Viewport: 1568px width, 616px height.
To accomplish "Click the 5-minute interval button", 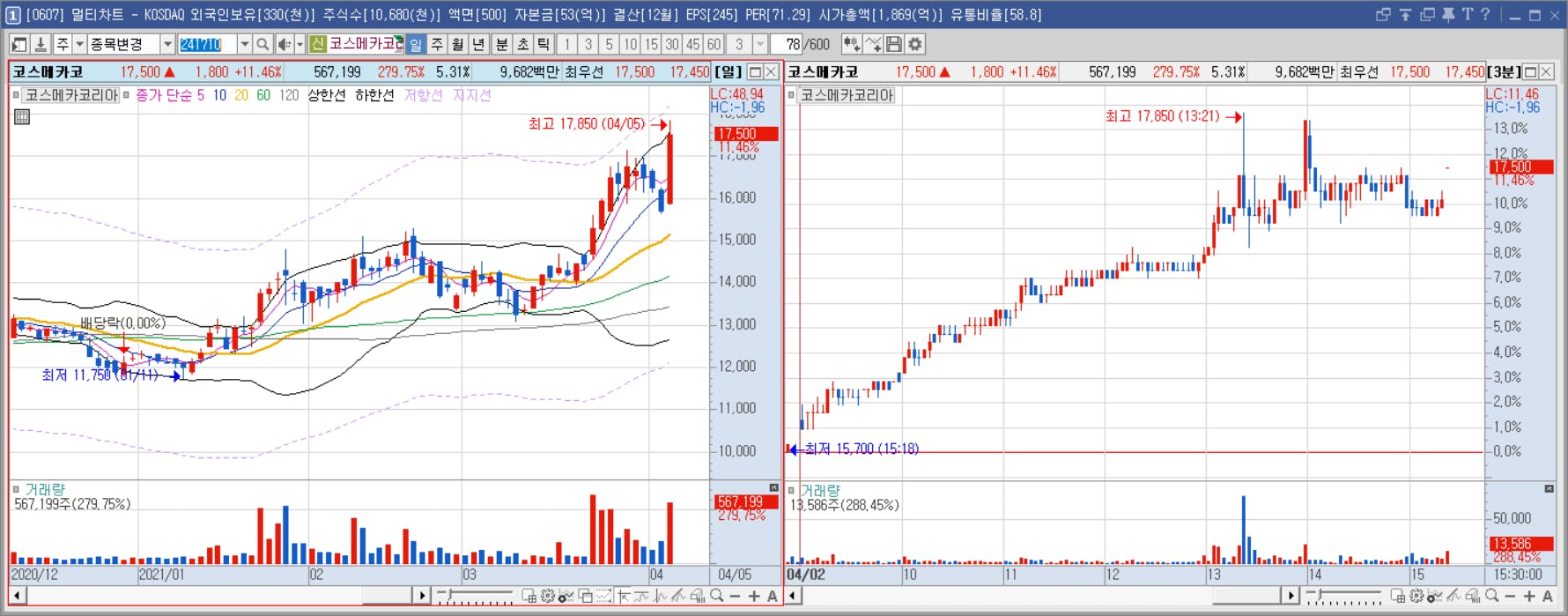I will point(609,44).
